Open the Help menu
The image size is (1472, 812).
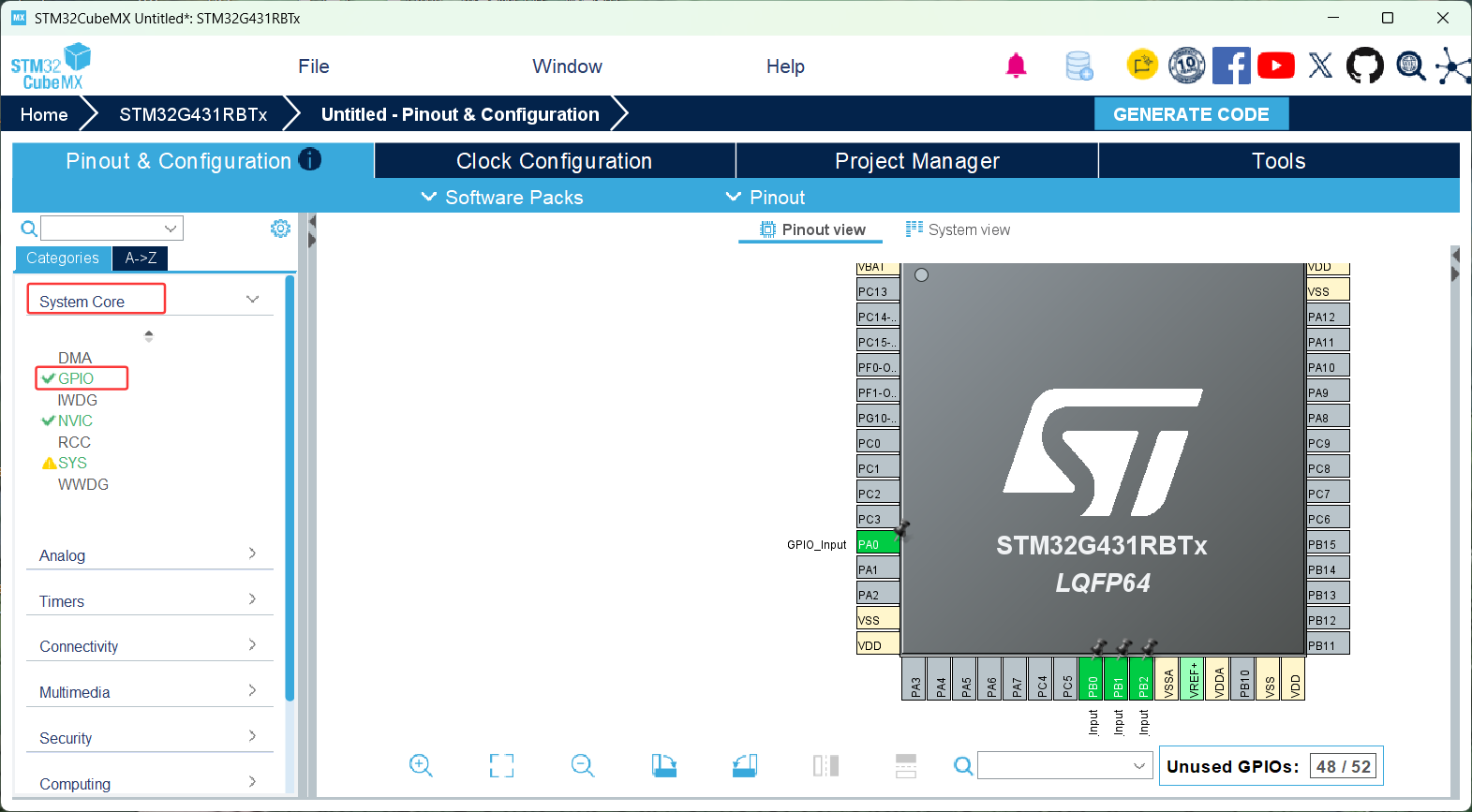click(785, 66)
